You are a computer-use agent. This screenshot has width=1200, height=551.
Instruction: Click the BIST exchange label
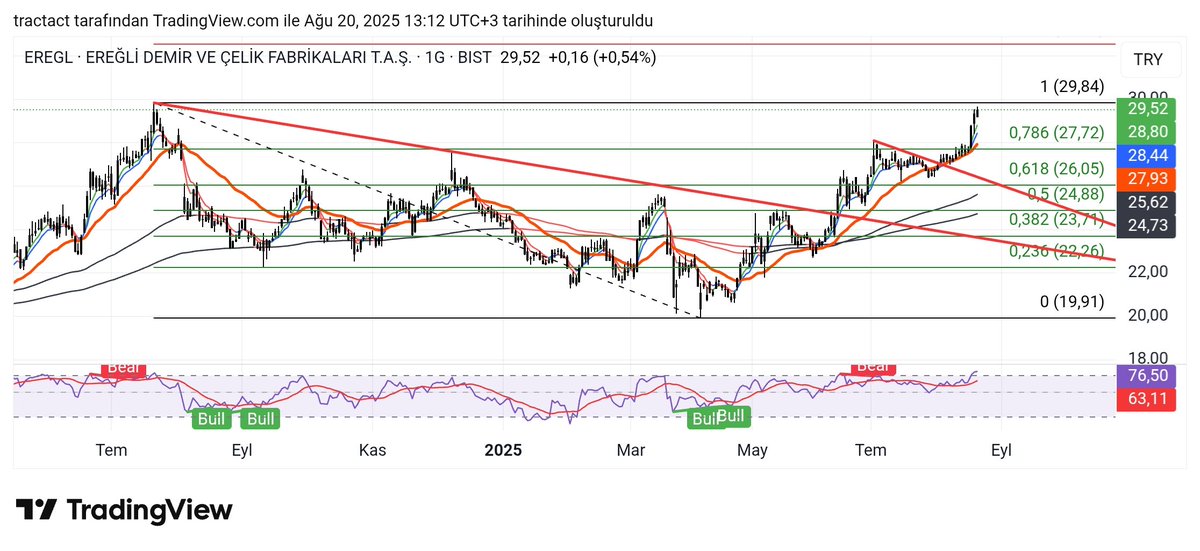click(x=475, y=58)
